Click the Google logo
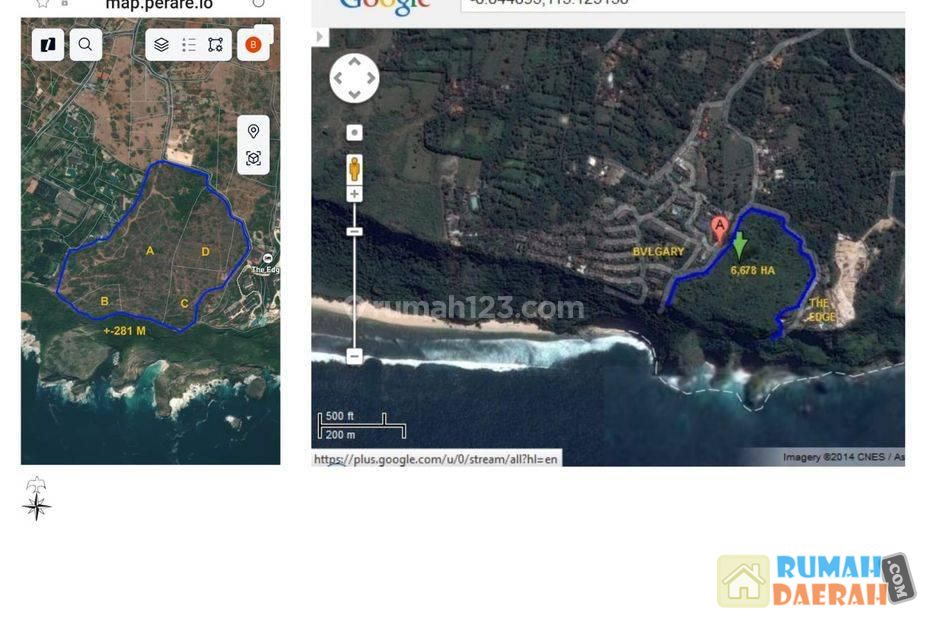Viewport: 927px width, 618px height. pos(385,6)
